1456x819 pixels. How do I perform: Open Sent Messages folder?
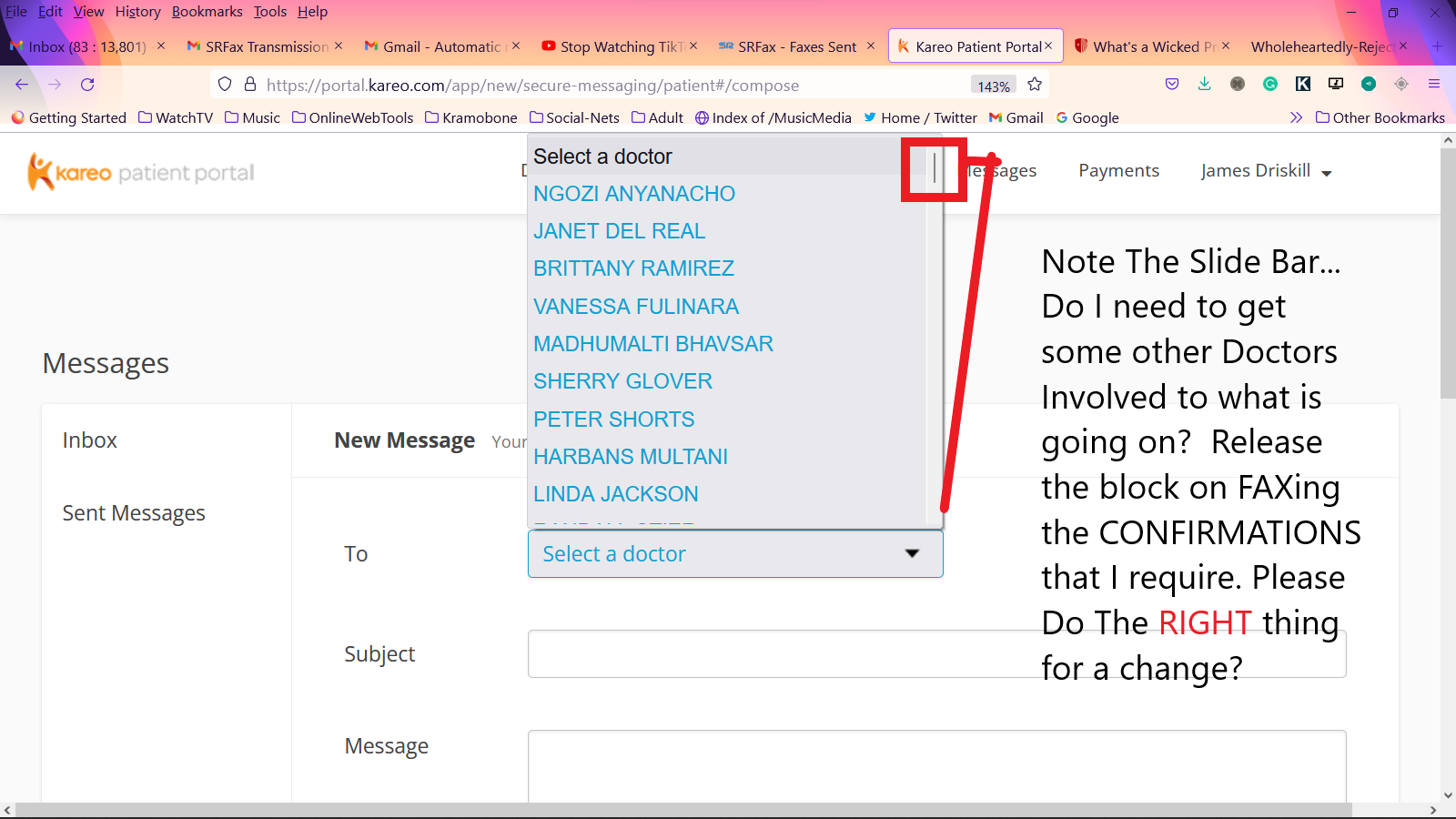(134, 512)
